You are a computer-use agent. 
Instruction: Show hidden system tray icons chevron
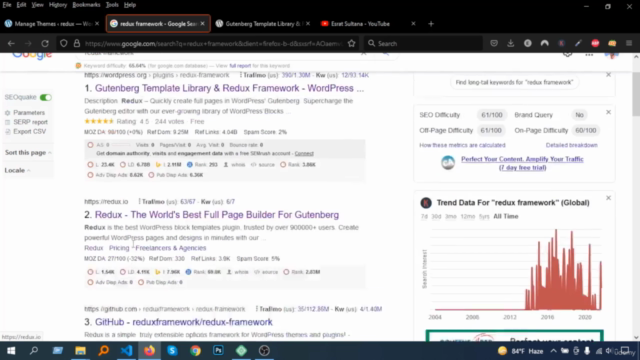pos(553,351)
